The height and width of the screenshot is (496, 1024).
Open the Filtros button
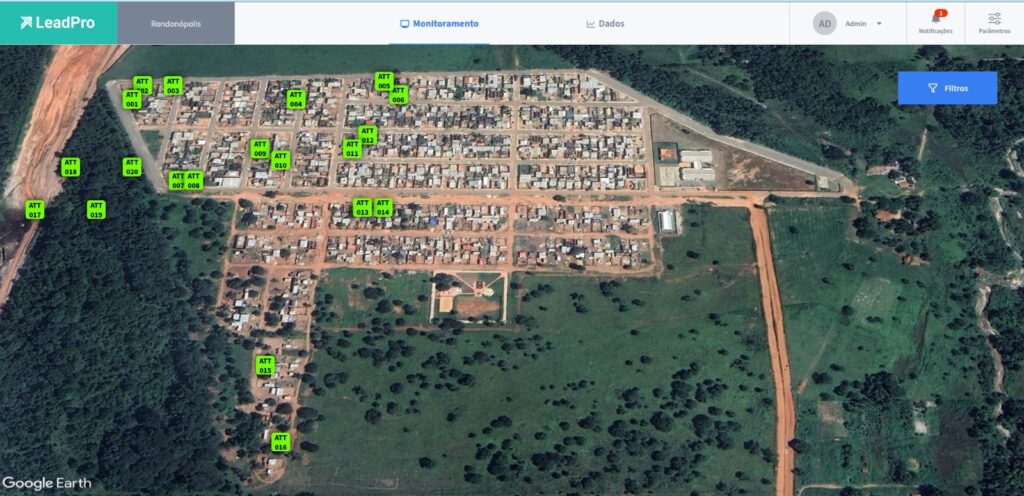[x=947, y=88]
